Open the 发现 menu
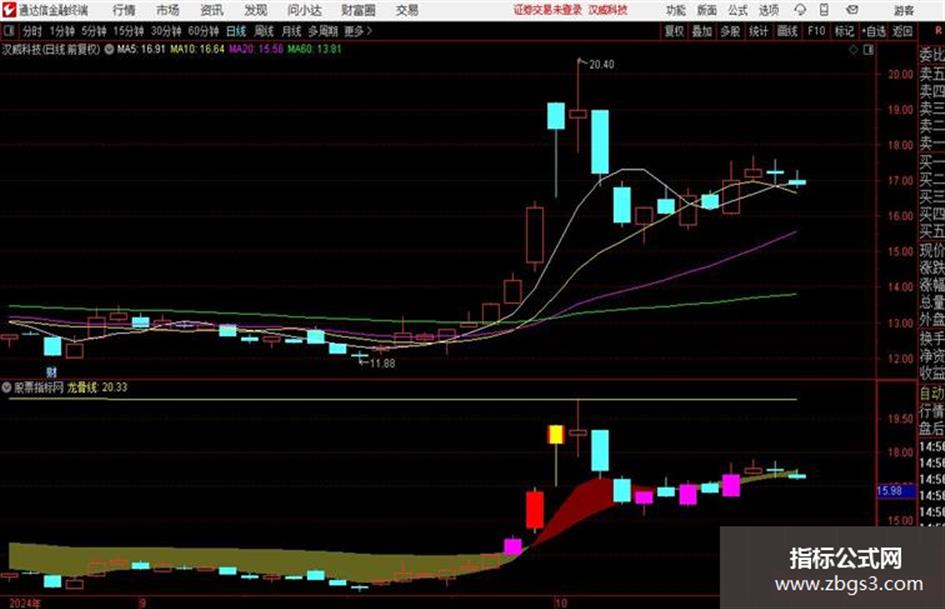This screenshot has width=945, height=609. [256, 10]
